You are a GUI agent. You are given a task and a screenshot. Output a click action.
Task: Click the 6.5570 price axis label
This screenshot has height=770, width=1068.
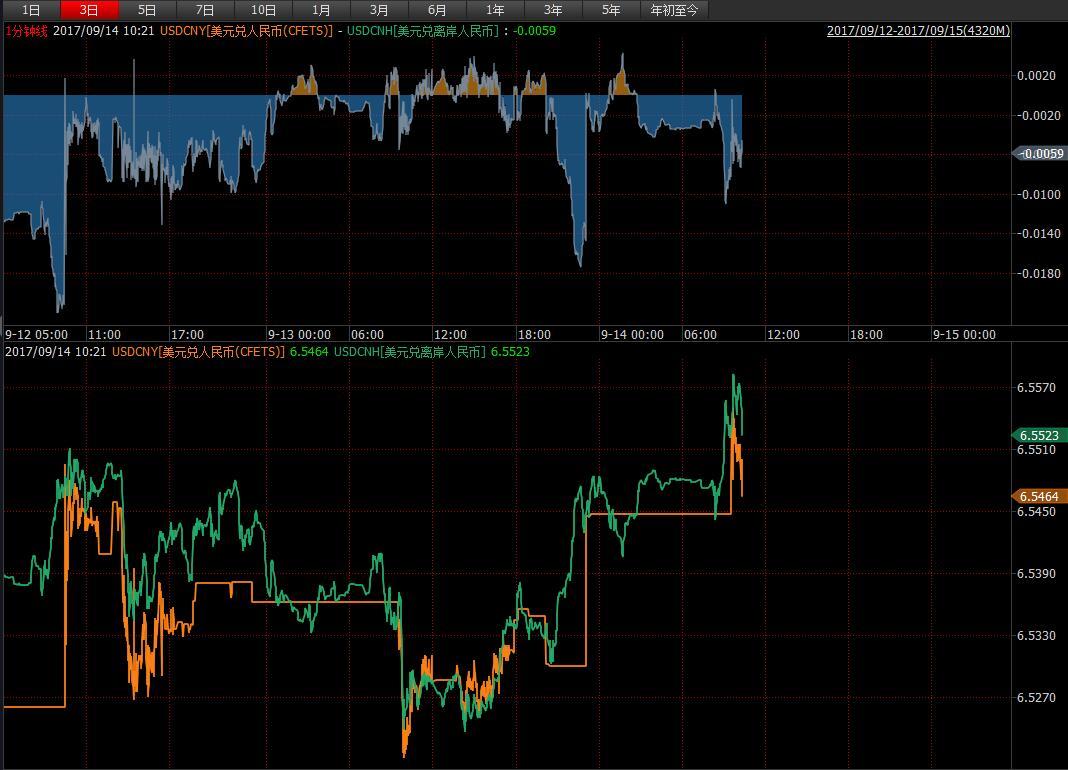1036,388
